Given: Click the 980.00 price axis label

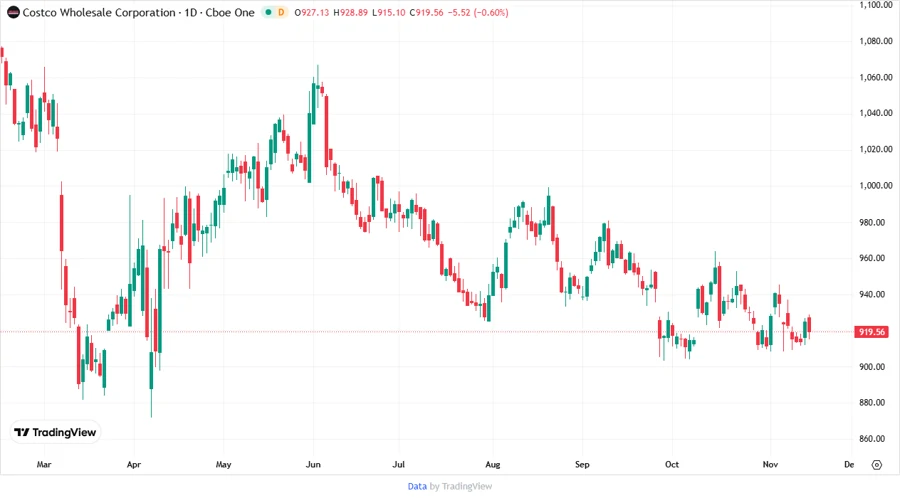Looking at the screenshot, I should point(872,222).
